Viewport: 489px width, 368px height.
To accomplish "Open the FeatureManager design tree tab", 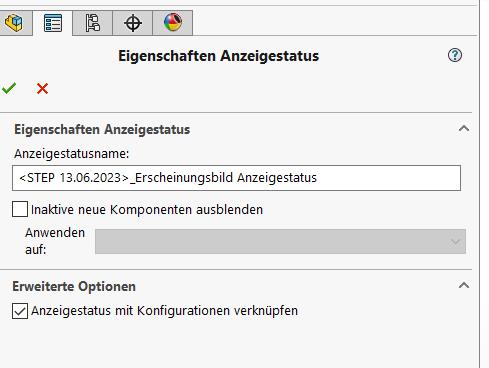I will click(14, 23).
